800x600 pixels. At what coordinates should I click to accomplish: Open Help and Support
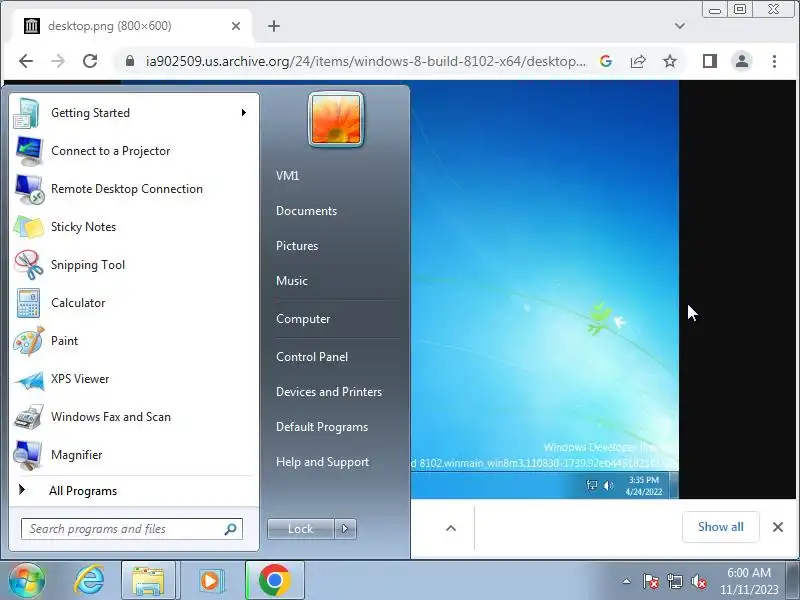[322, 462]
